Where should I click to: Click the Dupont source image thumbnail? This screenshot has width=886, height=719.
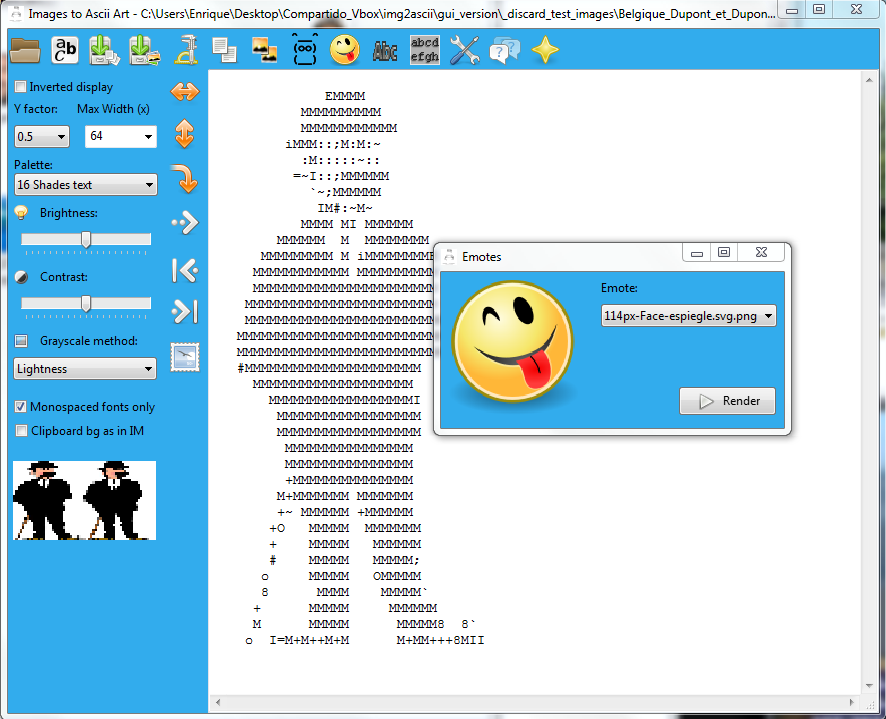click(x=84, y=500)
